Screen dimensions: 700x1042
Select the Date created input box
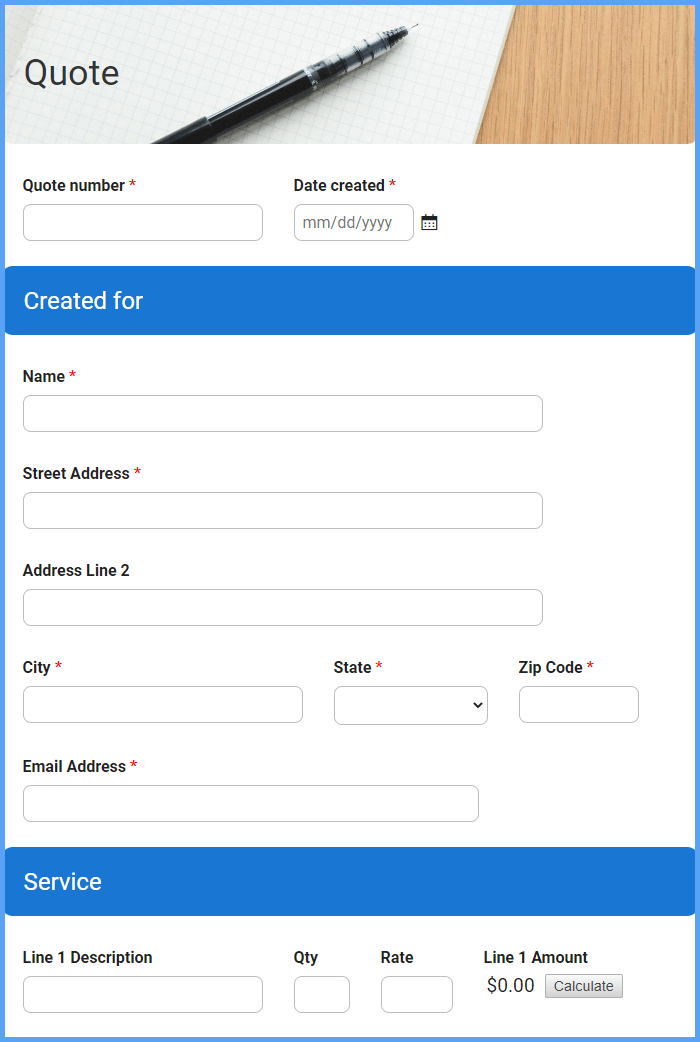(353, 222)
